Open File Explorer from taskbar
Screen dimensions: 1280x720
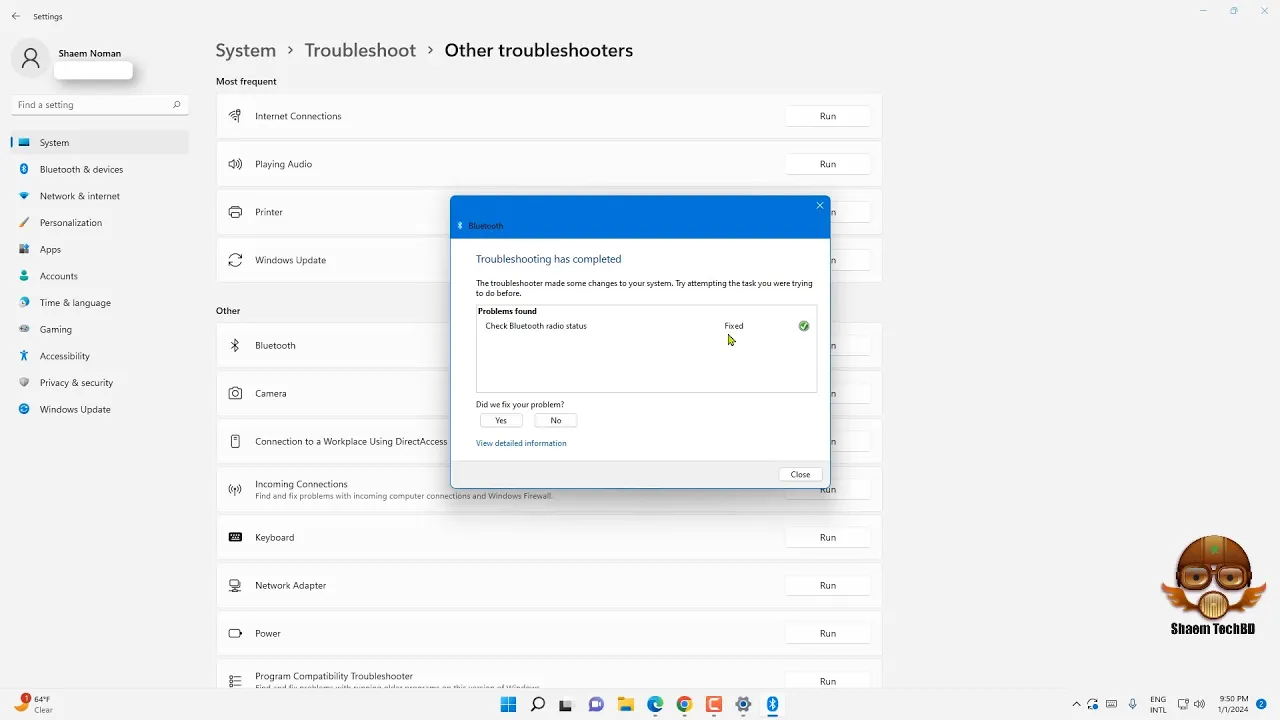click(x=625, y=704)
